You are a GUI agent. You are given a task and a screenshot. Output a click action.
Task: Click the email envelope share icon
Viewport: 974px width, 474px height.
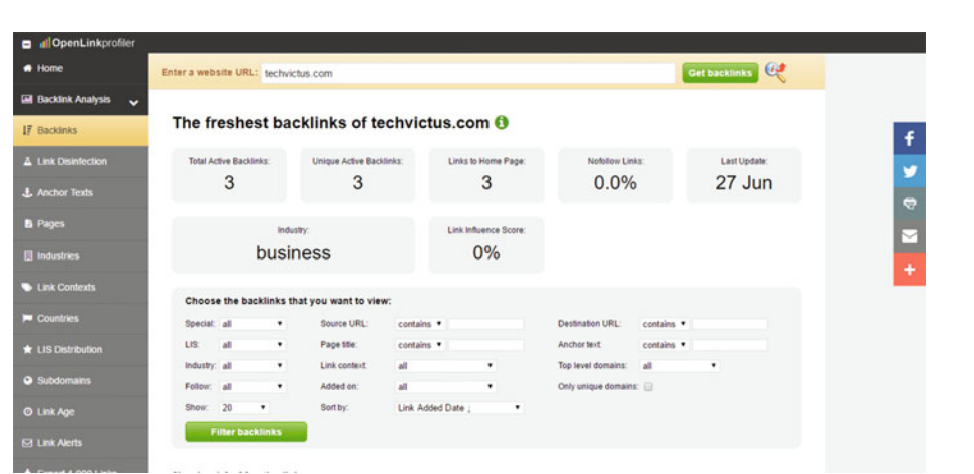click(x=909, y=236)
